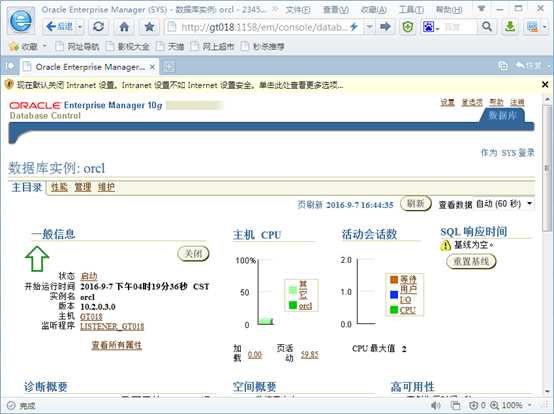
Task: Close the Oracle Enterprise Manager tab
Action: tap(152, 67)
